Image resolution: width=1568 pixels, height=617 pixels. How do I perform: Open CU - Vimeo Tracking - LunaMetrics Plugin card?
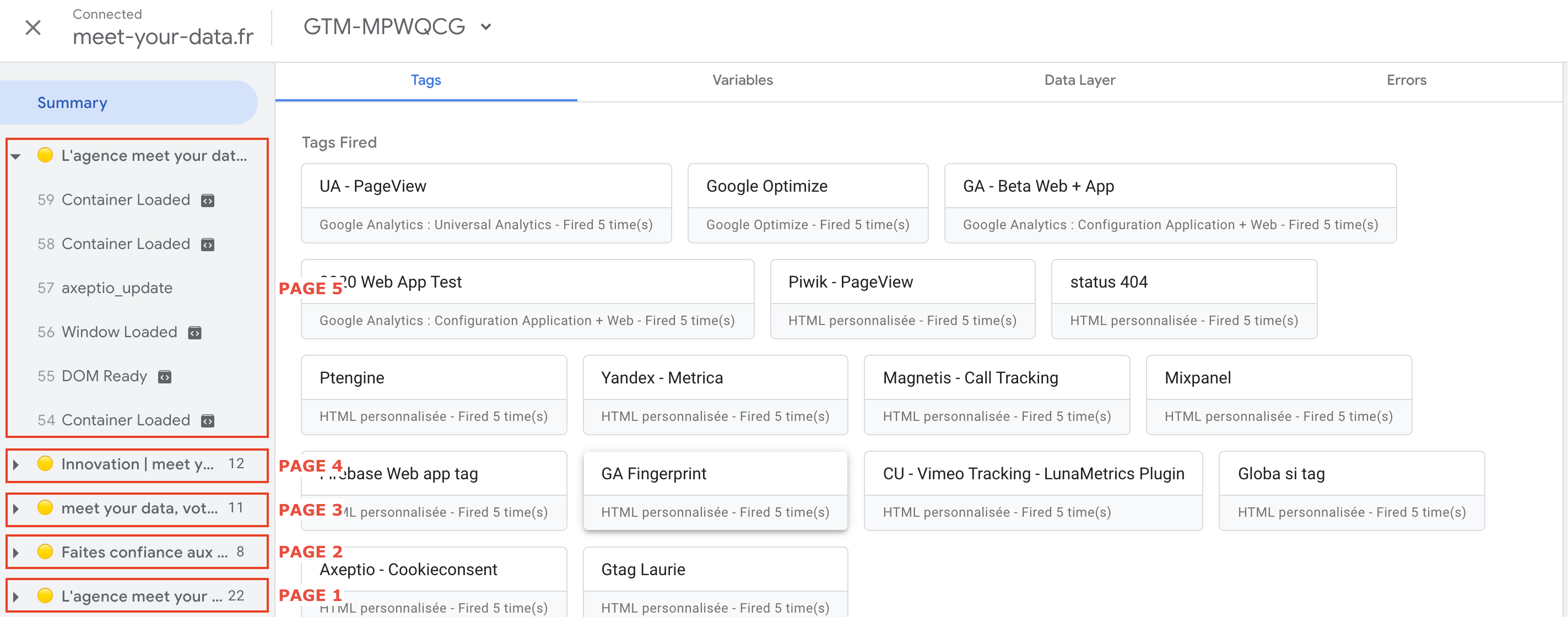[1033, 491]
